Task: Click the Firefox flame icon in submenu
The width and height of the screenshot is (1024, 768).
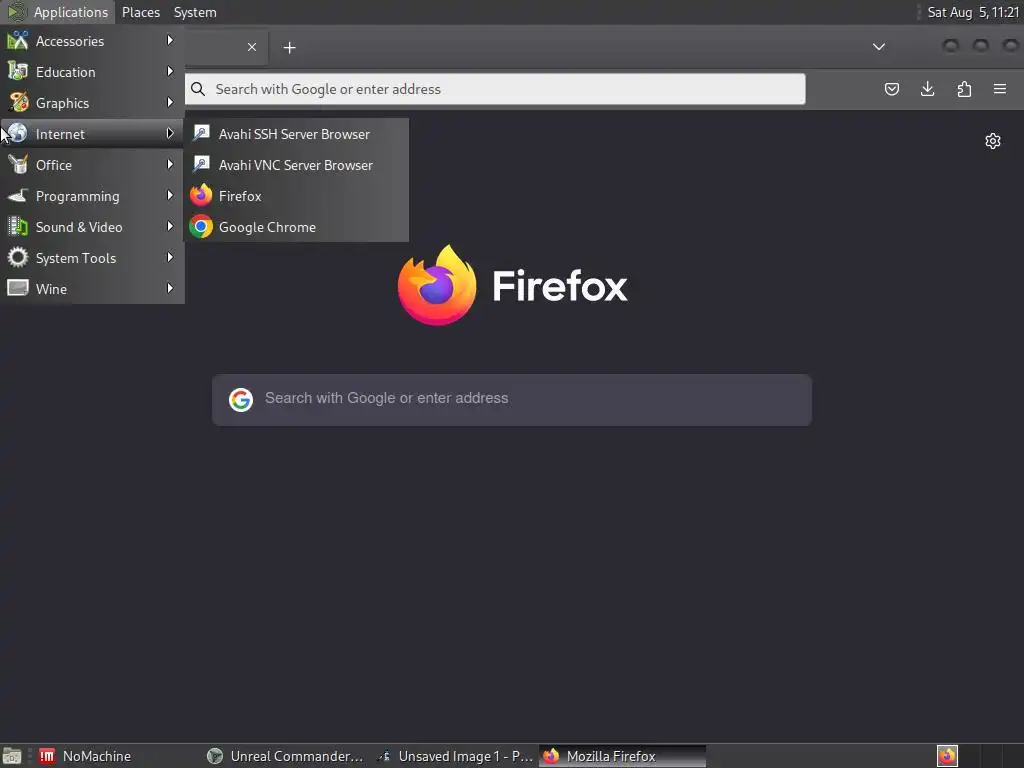Action: [x=201, y=195]
